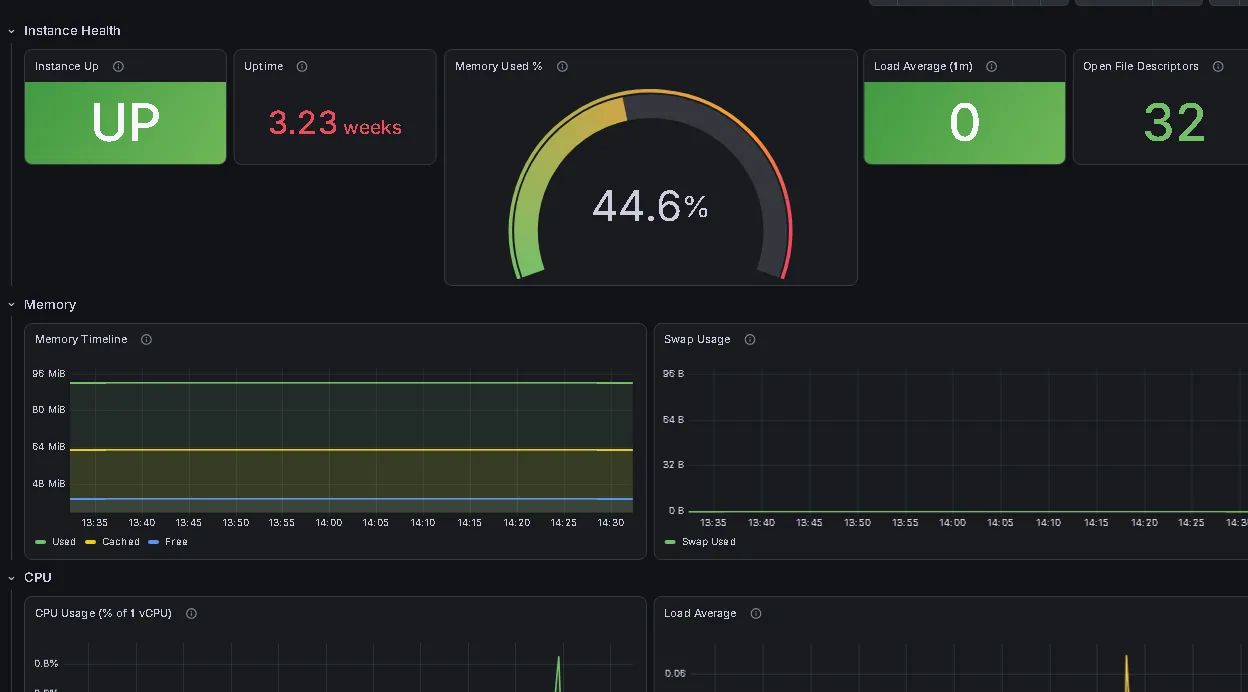Click yellow Cached legend color swatch
Viewport: 1248px width, 692px height.
click(91, 542)
